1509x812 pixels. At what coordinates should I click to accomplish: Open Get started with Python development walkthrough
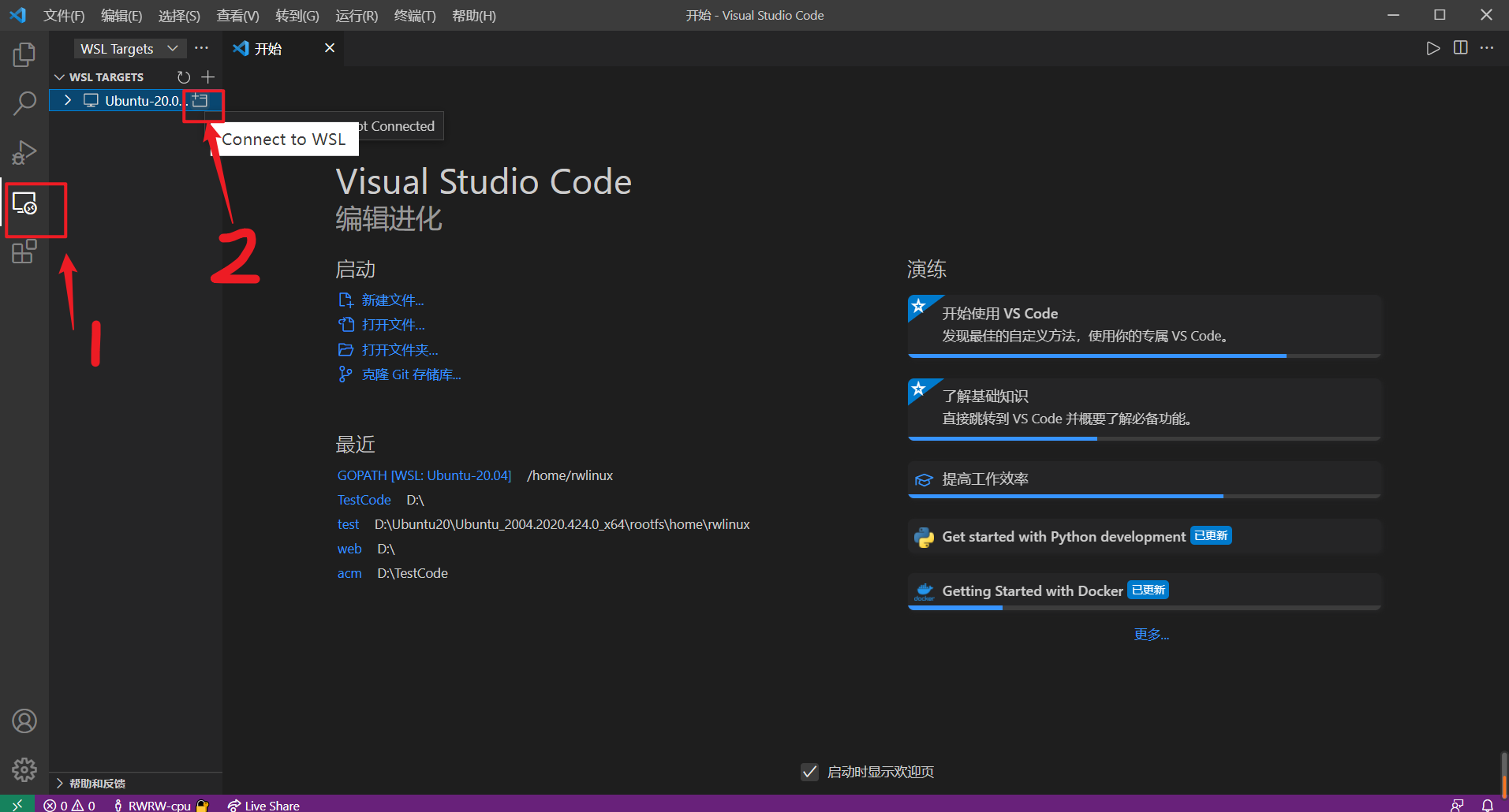tap(1145, 537)
